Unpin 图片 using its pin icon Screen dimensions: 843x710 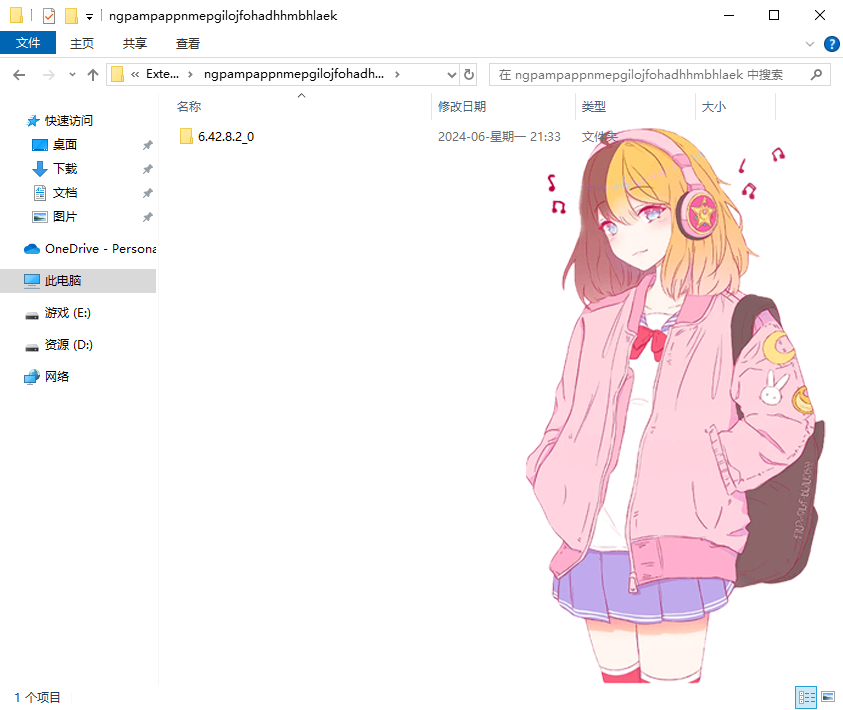tap(147, 217)
